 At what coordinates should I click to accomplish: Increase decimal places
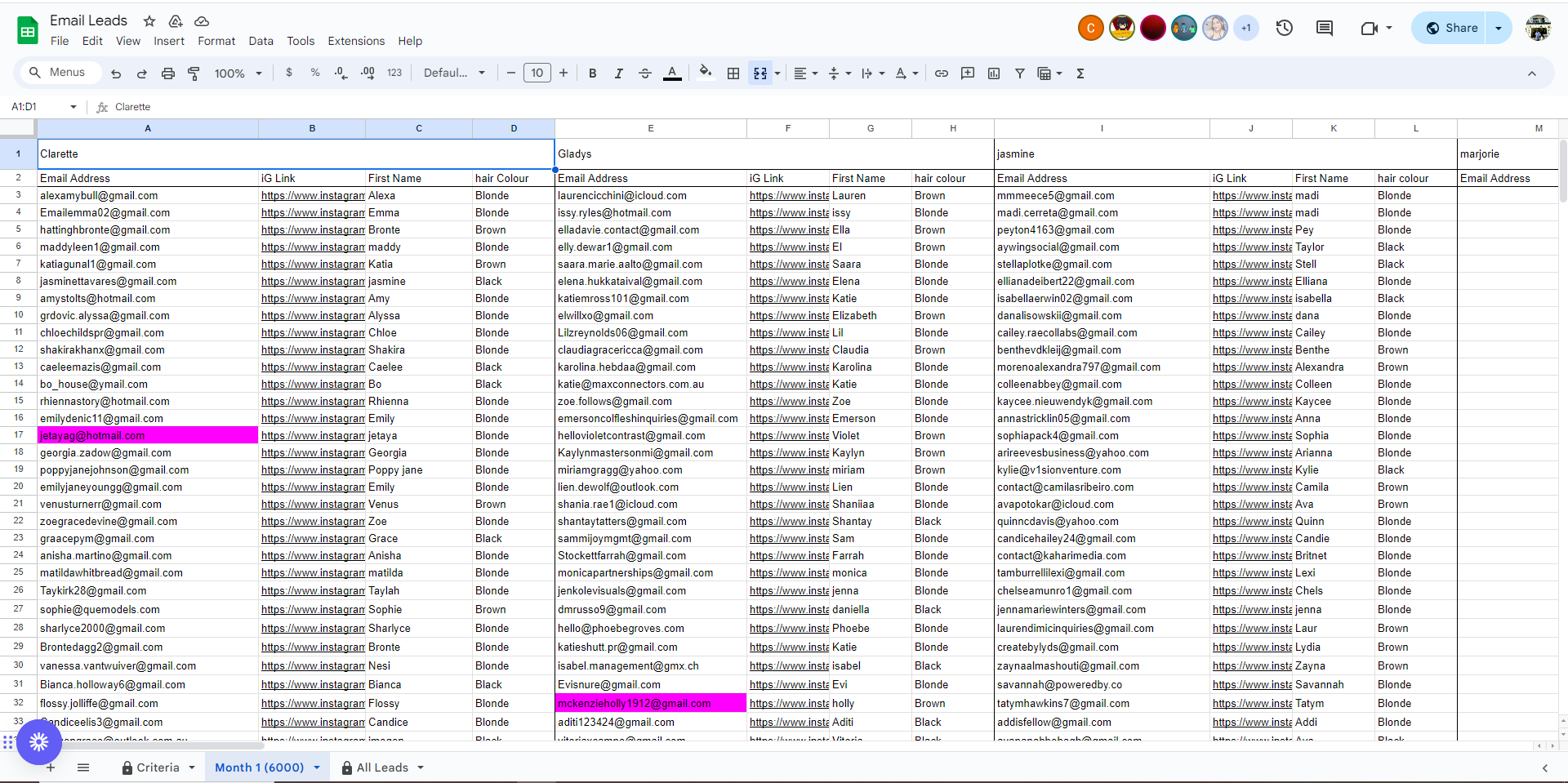pos(367,73)
